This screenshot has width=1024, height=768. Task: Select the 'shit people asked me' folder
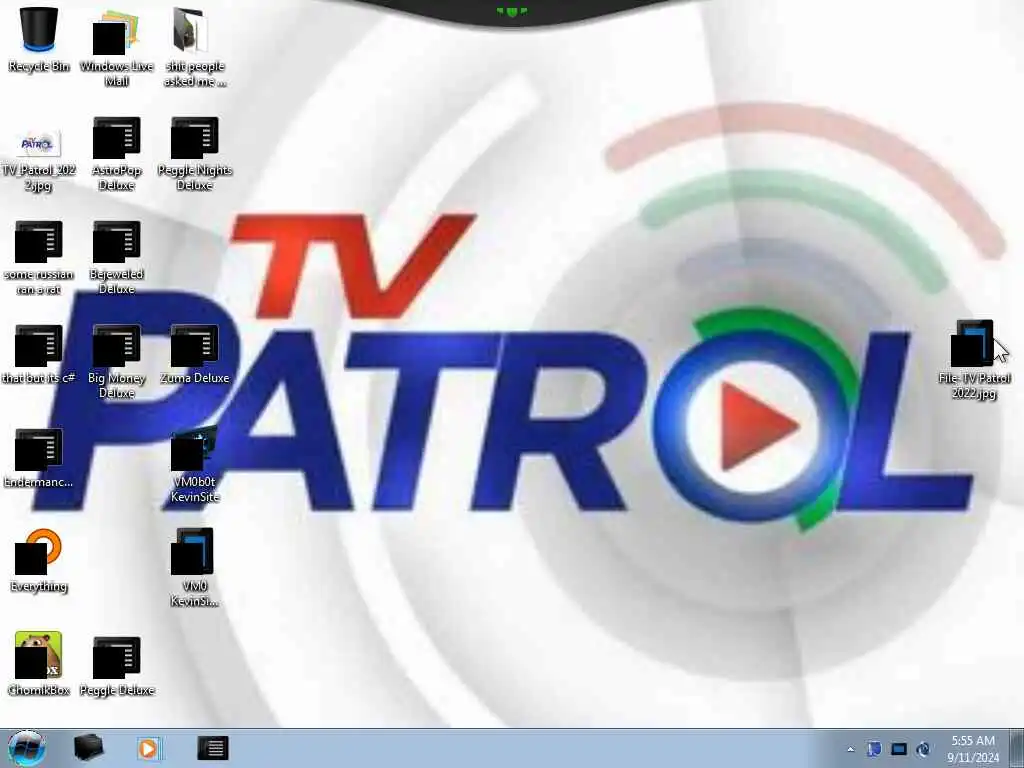195,47
